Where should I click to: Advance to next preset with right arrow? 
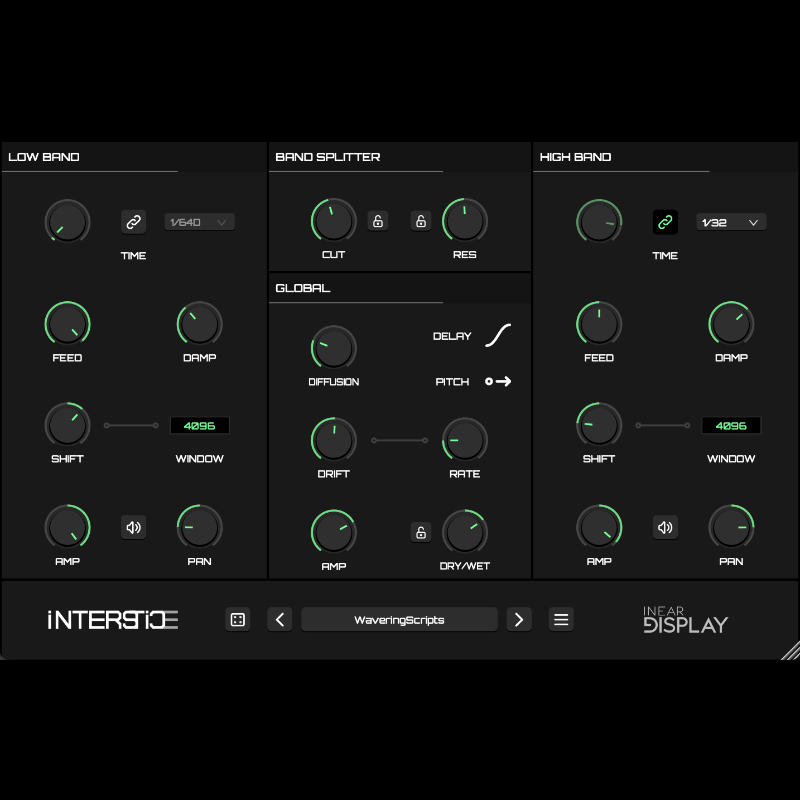[518, 620]
